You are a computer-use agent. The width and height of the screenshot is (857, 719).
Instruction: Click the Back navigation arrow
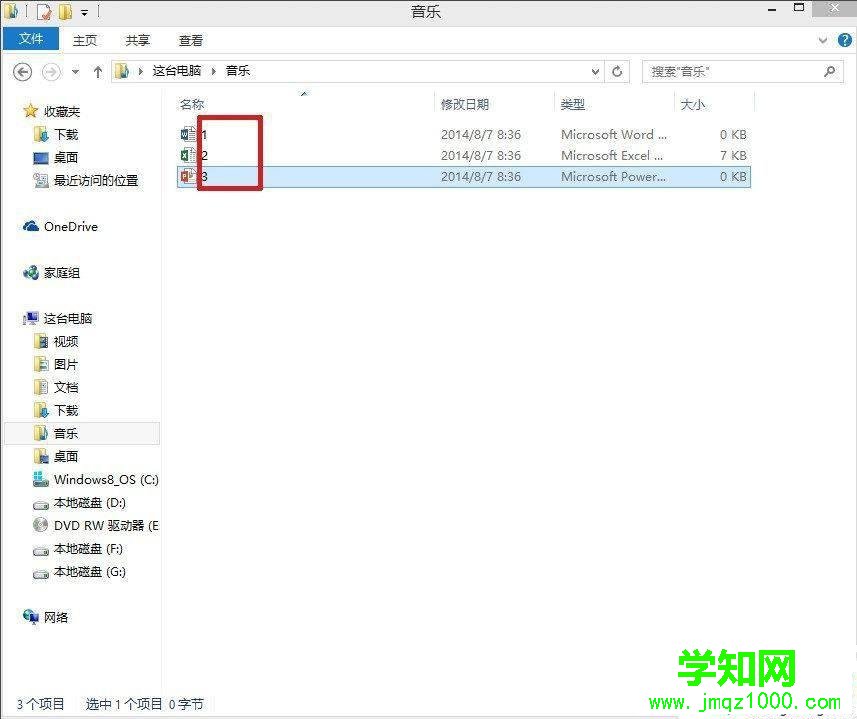(x=22, y=72)
